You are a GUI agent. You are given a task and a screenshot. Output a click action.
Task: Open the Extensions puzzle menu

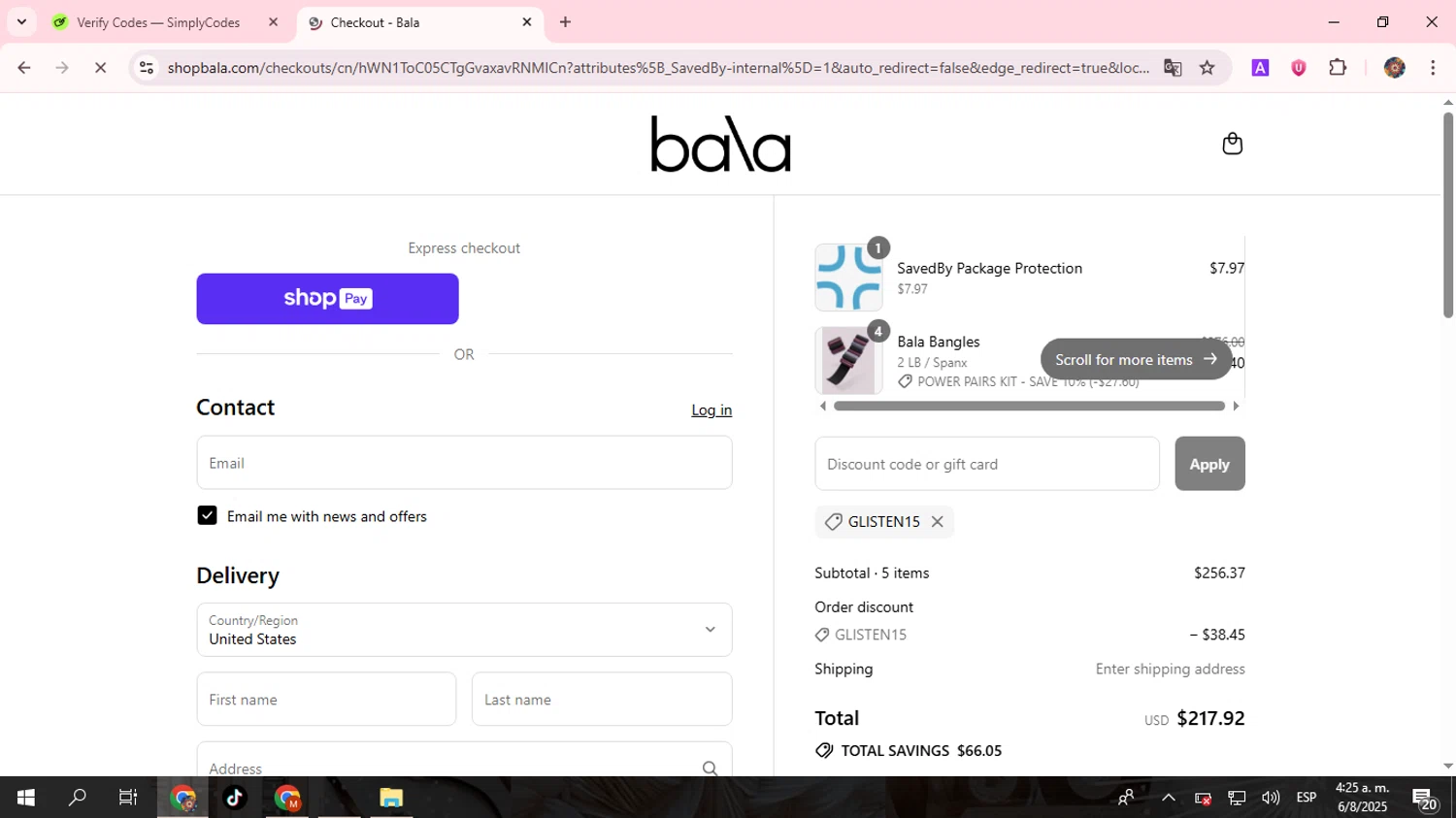tap(1338, 68)
